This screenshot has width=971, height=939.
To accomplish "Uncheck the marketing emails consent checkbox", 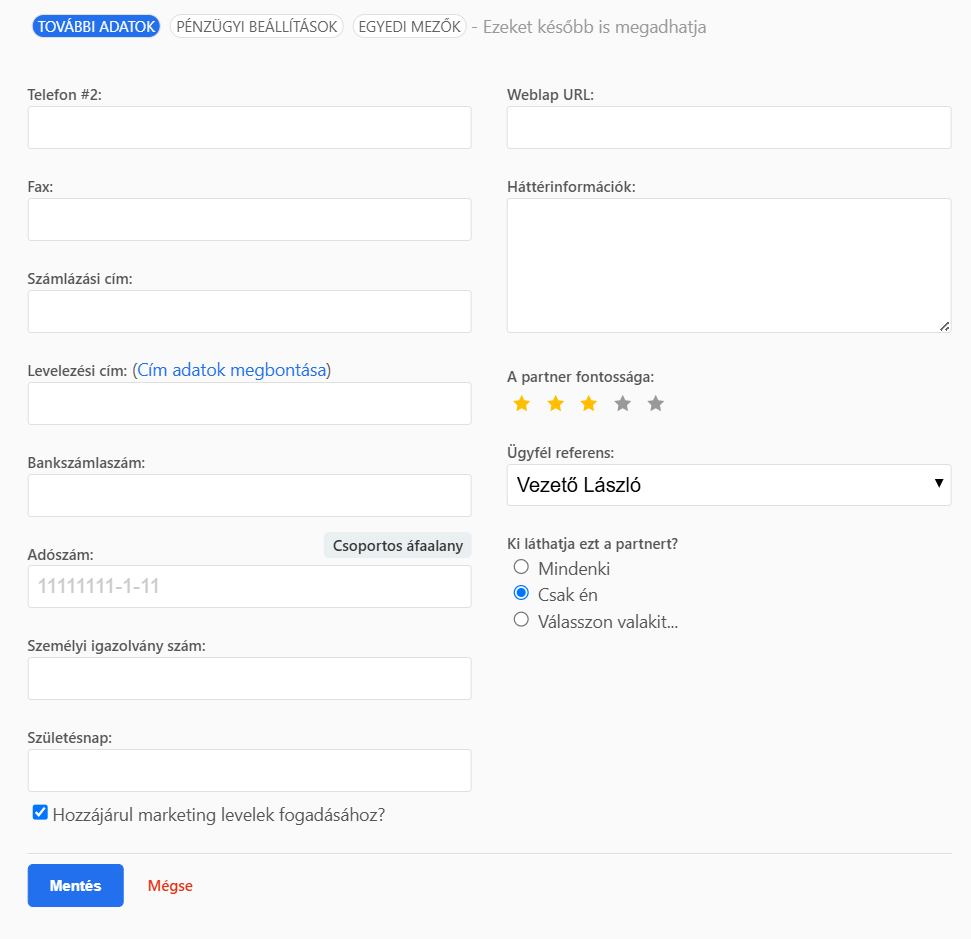I will point(40,812).
